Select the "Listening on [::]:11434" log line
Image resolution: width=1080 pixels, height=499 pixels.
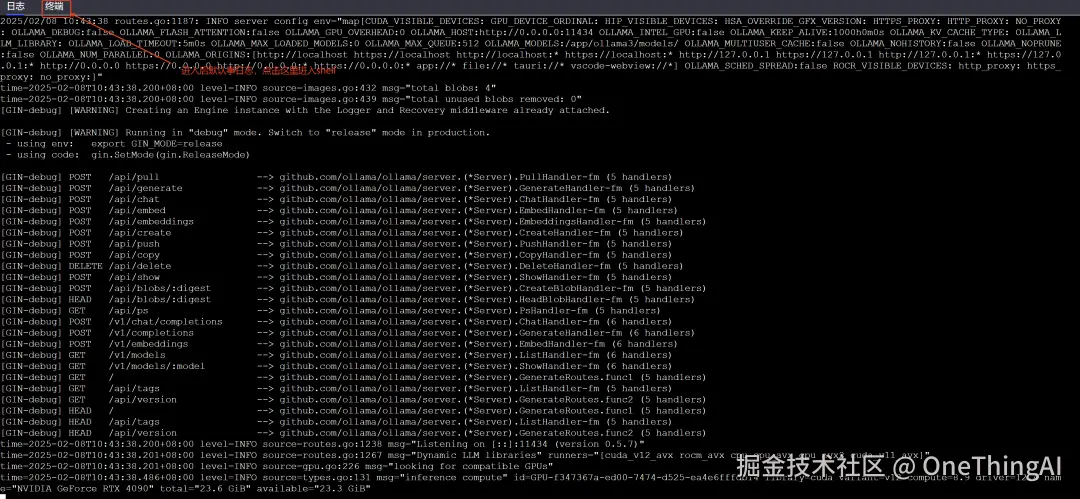(x=322, y=444)
